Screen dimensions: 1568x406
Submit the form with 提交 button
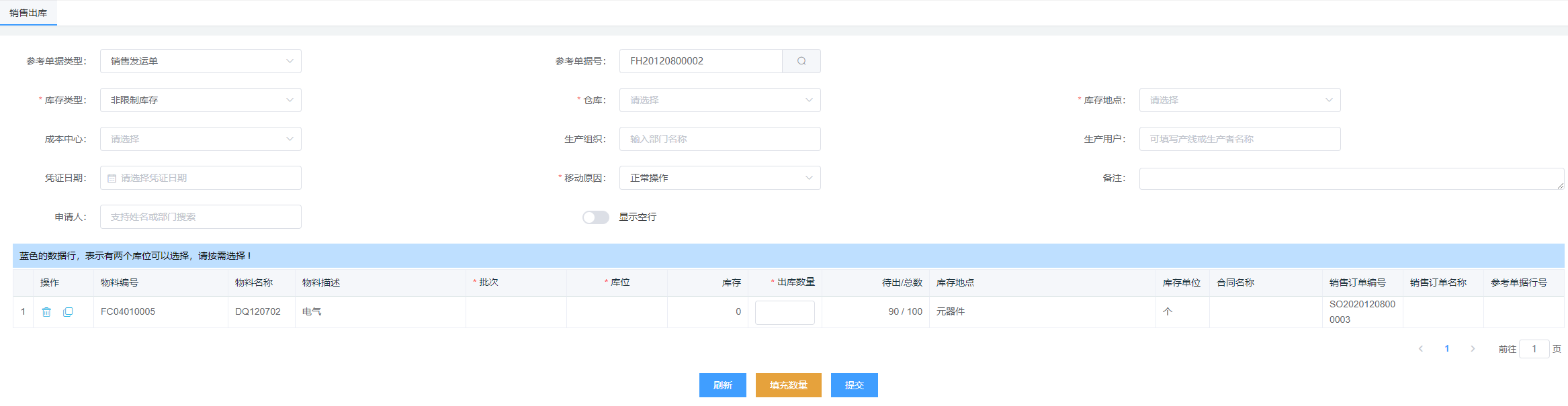point(854,385)
